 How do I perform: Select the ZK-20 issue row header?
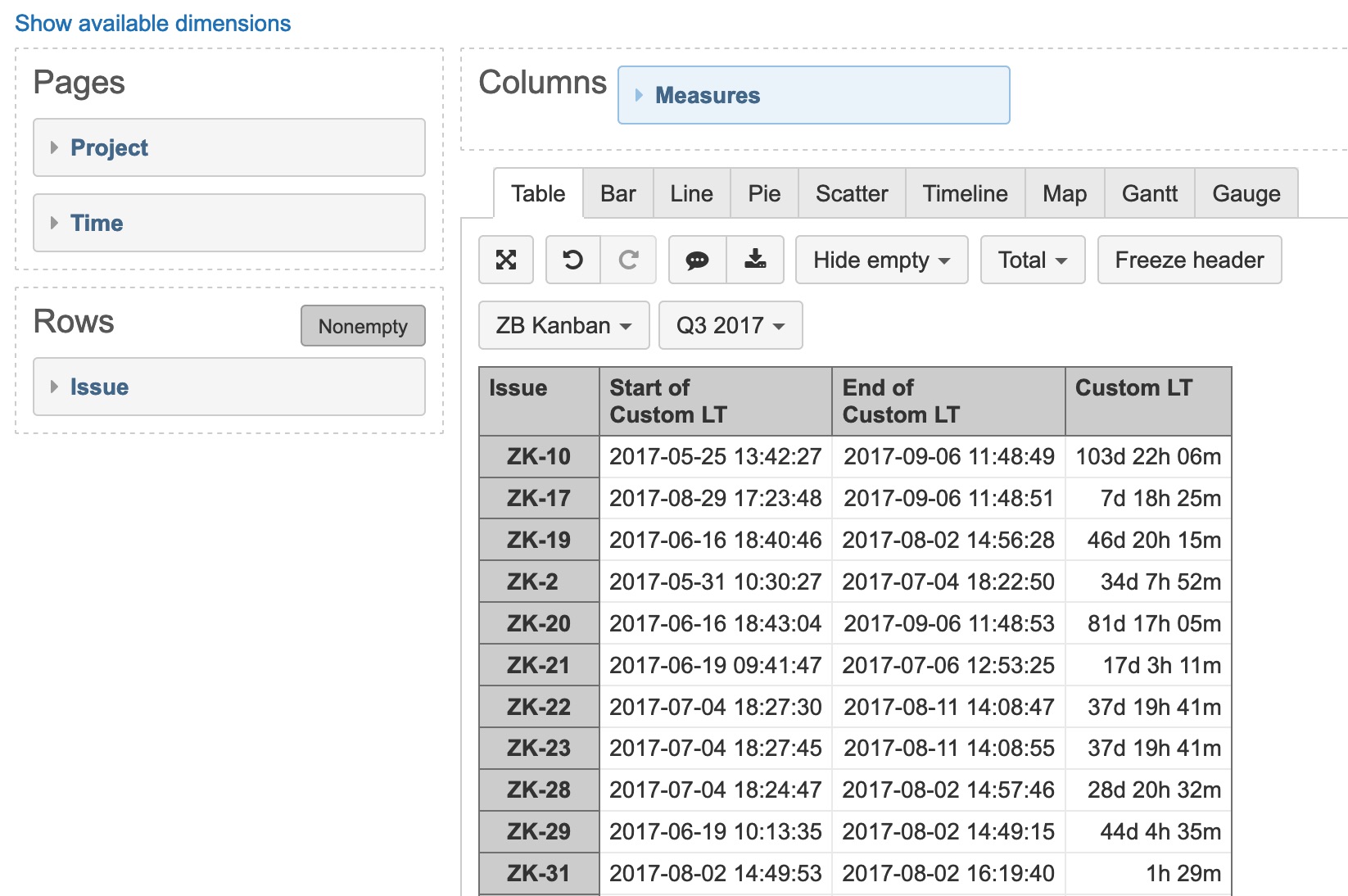click(539, 623)
